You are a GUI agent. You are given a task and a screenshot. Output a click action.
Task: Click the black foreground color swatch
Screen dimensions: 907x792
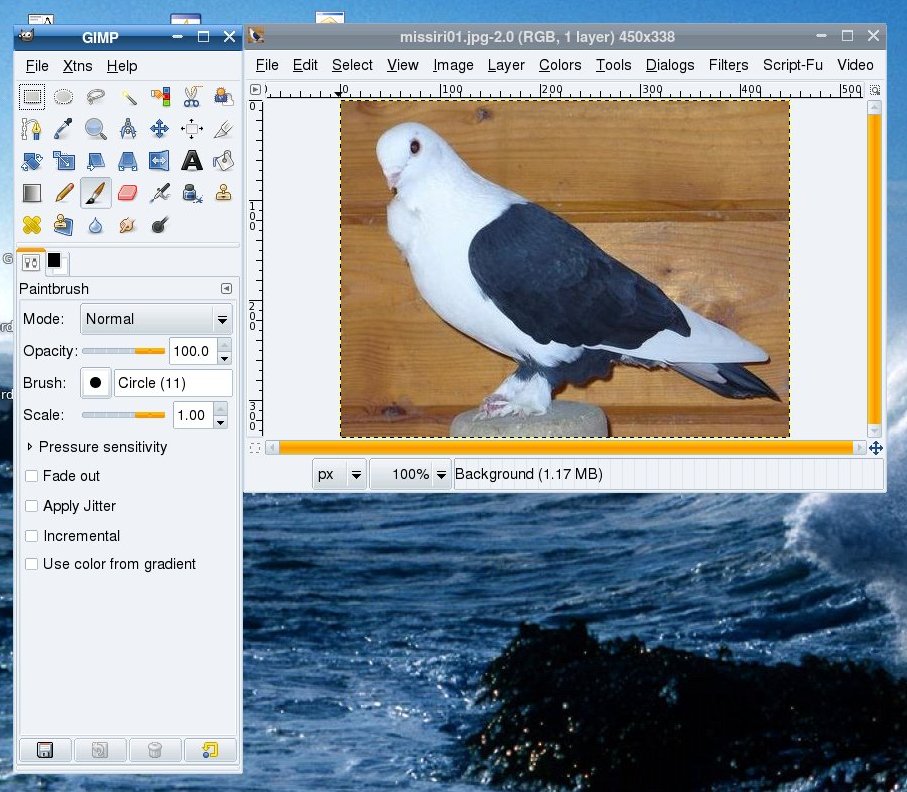coord(54,260)
